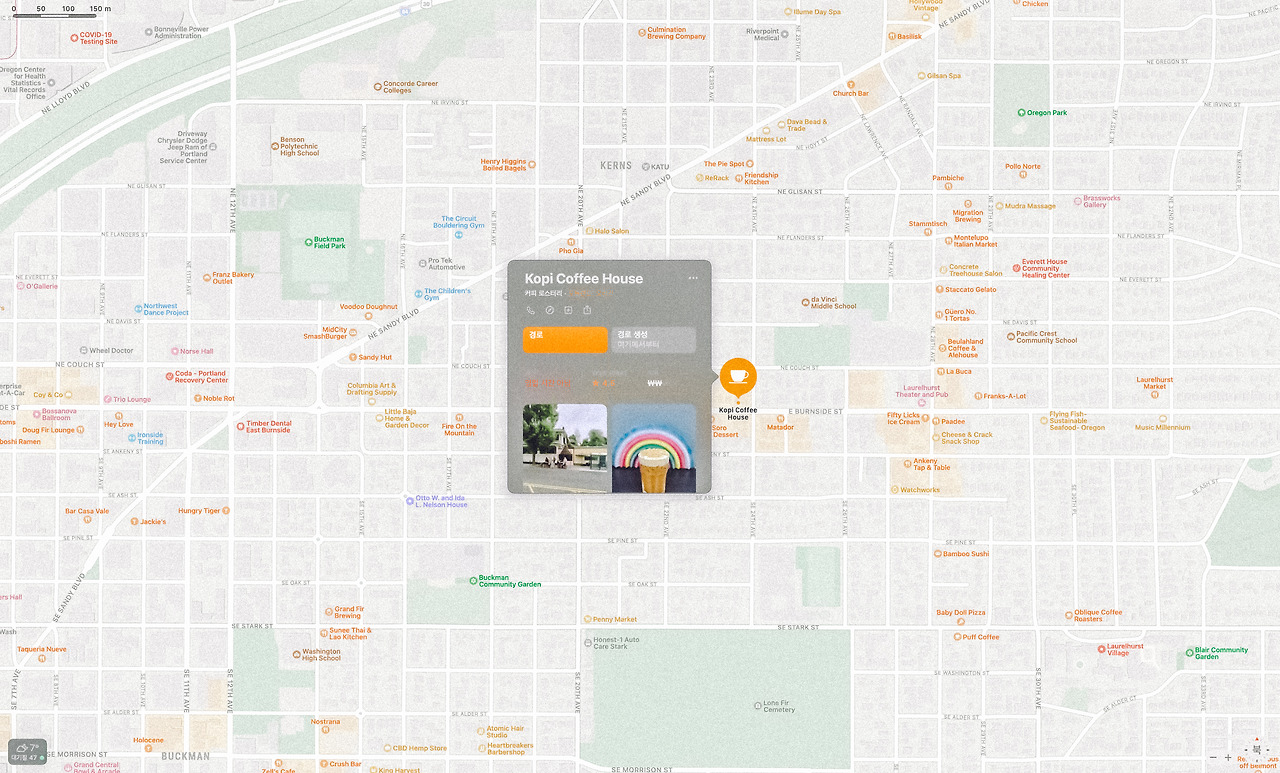Image resolution: width=1280 pixels, height=773 pixels.
Task: Select the Buckman Field Park marker
Action: (x=309, y=242)
